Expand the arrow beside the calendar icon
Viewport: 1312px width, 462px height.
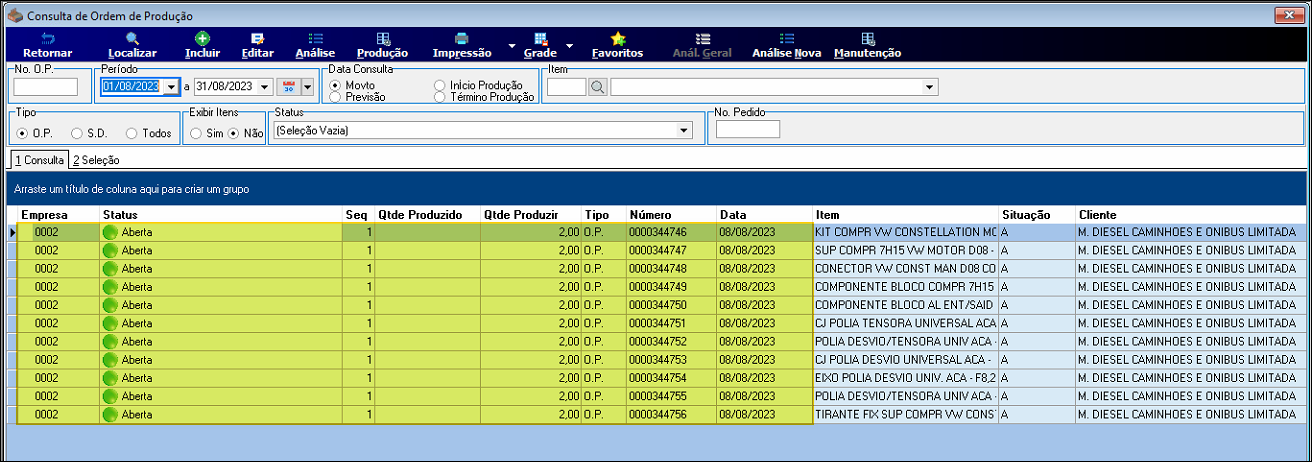pyautogui.click(x=307, y=87)
